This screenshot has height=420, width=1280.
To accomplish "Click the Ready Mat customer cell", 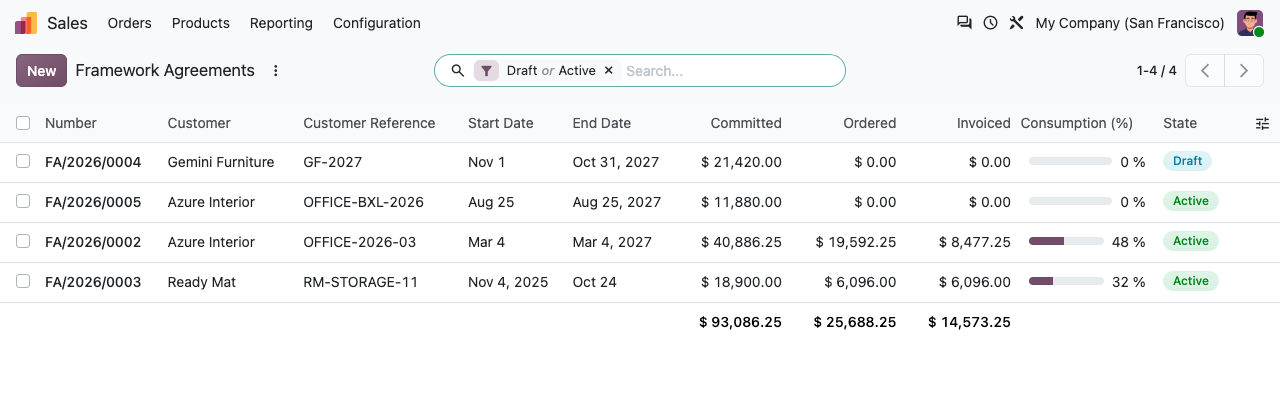I will pos(202,282).
